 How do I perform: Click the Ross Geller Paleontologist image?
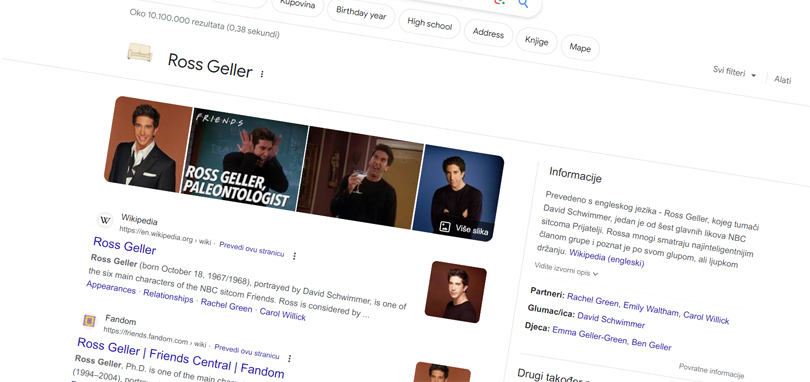click(x=245, y=159)
